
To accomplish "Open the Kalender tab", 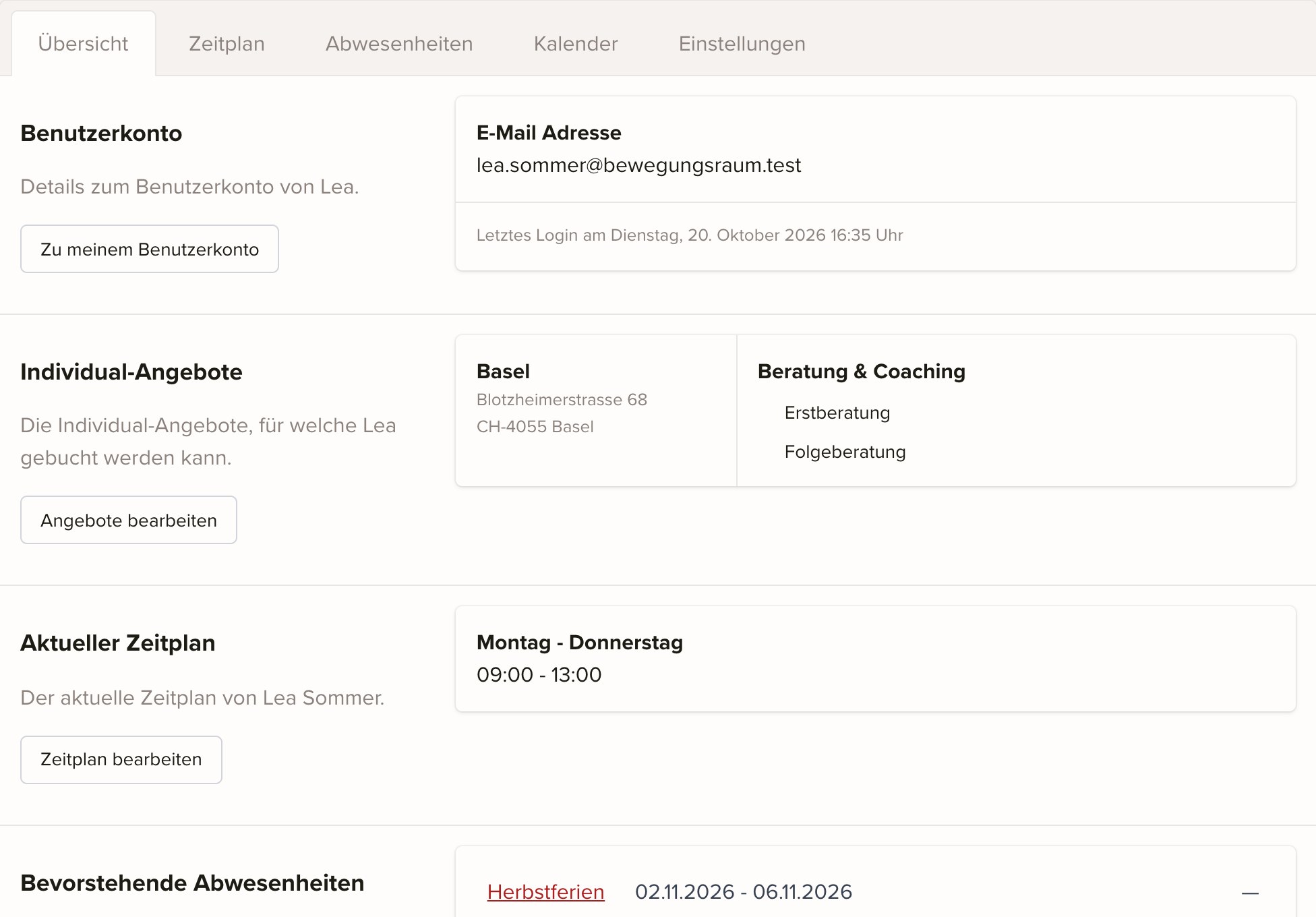I will coord(576,44).
